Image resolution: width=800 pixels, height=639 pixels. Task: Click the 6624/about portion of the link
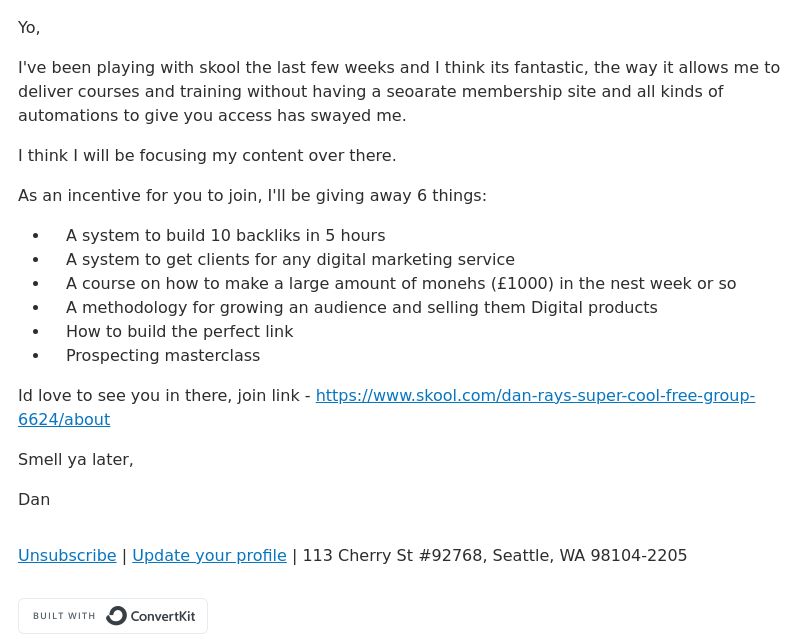64,420
